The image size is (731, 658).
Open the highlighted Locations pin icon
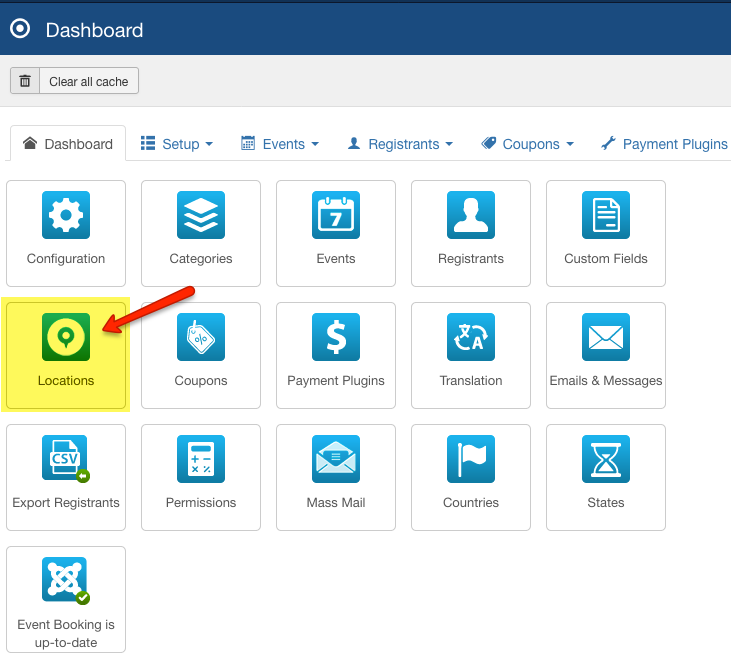[66, 338]
